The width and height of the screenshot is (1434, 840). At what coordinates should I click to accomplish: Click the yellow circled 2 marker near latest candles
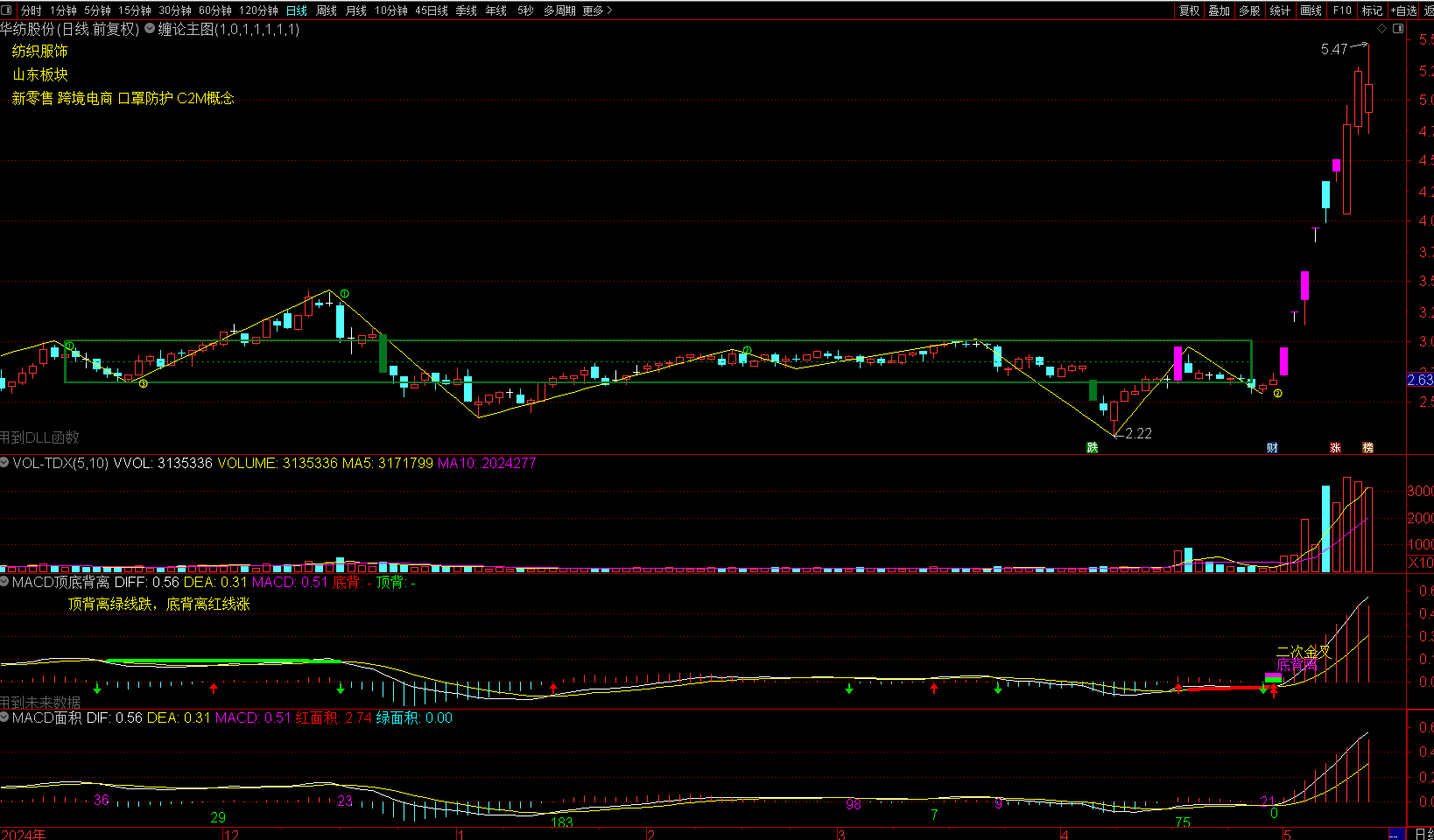(1278, 394)
